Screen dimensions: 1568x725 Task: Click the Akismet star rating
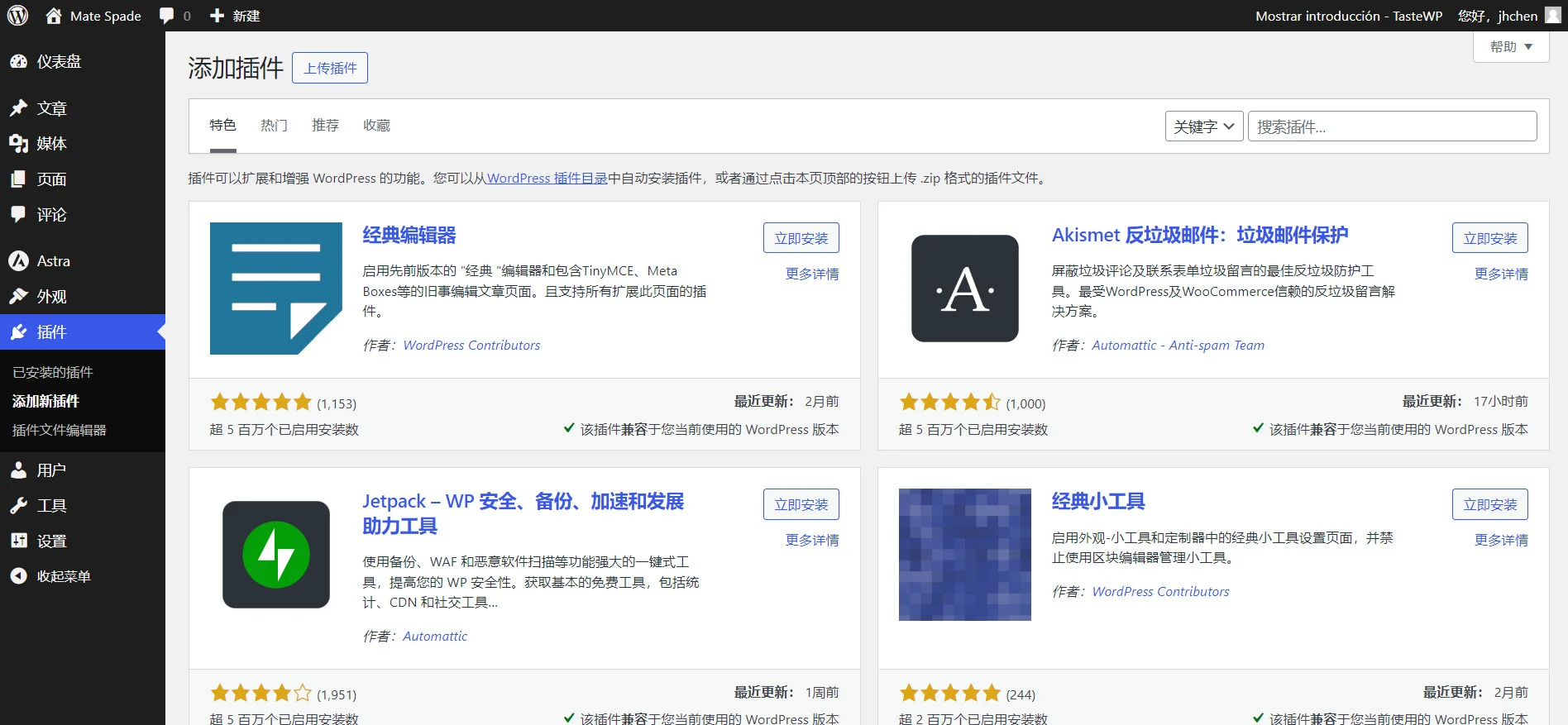coord(949,403)
